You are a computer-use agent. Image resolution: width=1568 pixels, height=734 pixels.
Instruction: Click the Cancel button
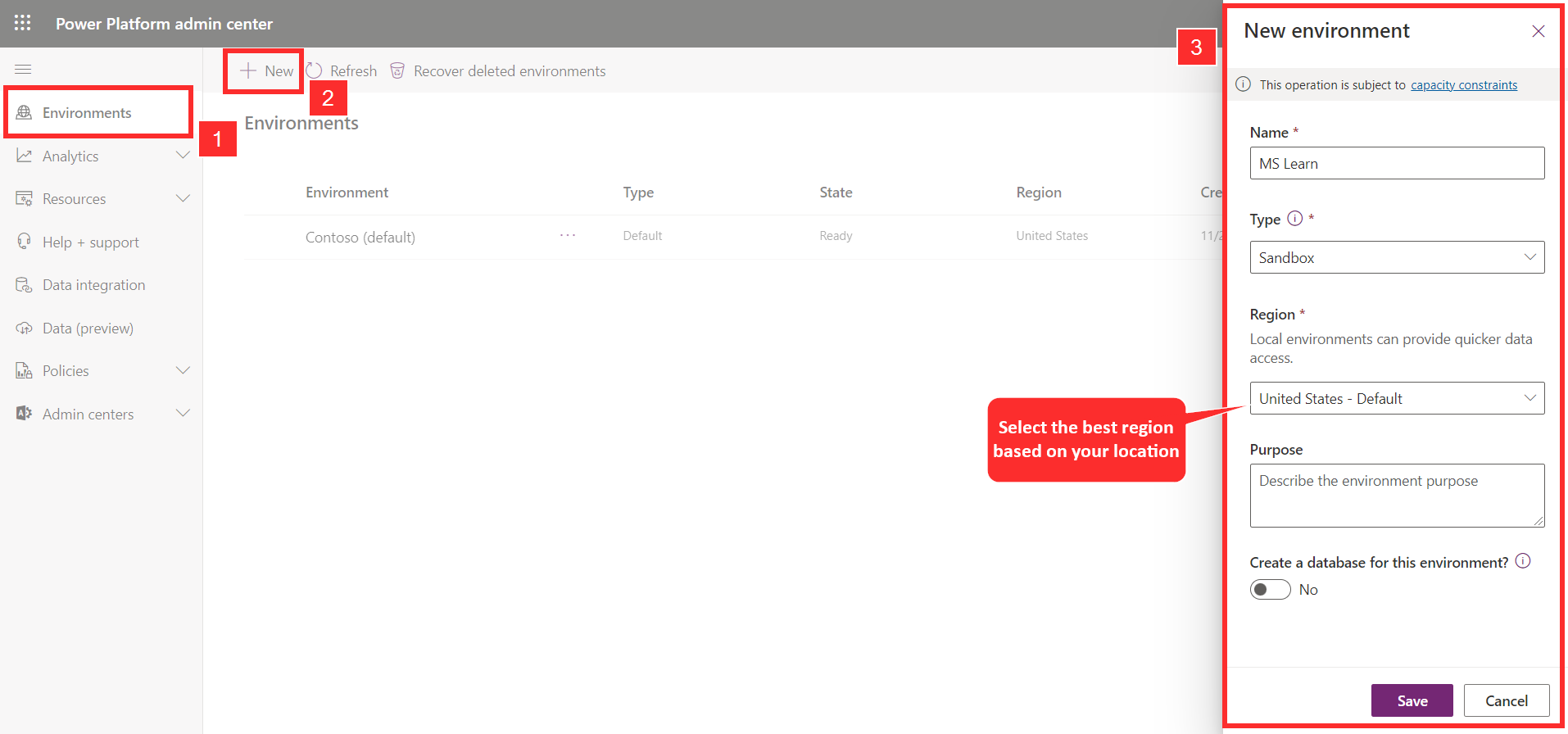(1507, 700)
